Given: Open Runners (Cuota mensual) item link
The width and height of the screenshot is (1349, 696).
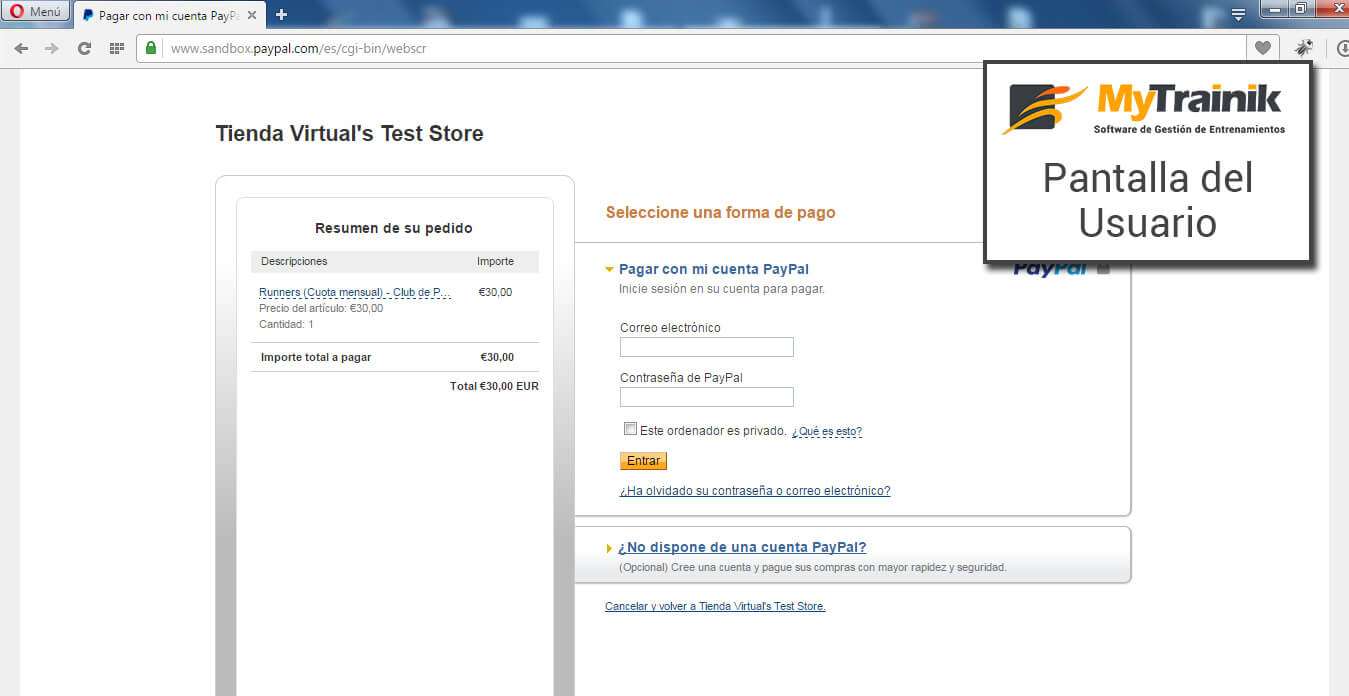Looking at the screenshot, I should [355, 292].
